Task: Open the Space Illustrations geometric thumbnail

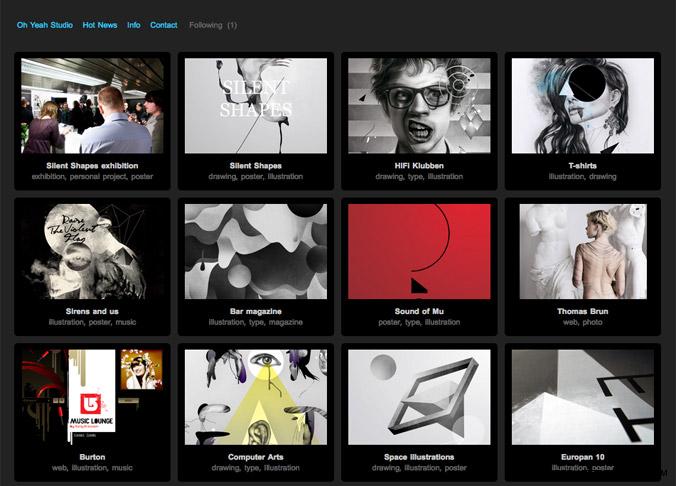Action: coord(419,397)
